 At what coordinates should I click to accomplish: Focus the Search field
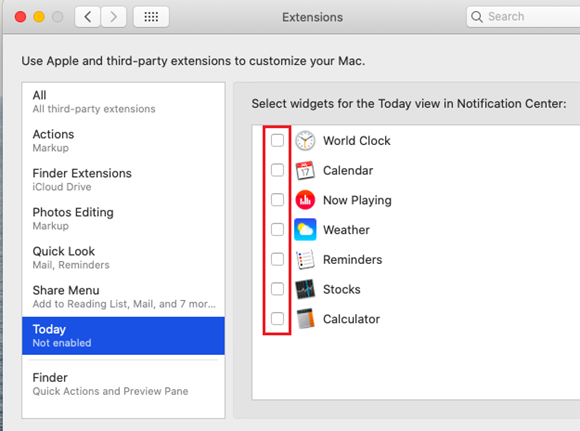click(523, 17)
